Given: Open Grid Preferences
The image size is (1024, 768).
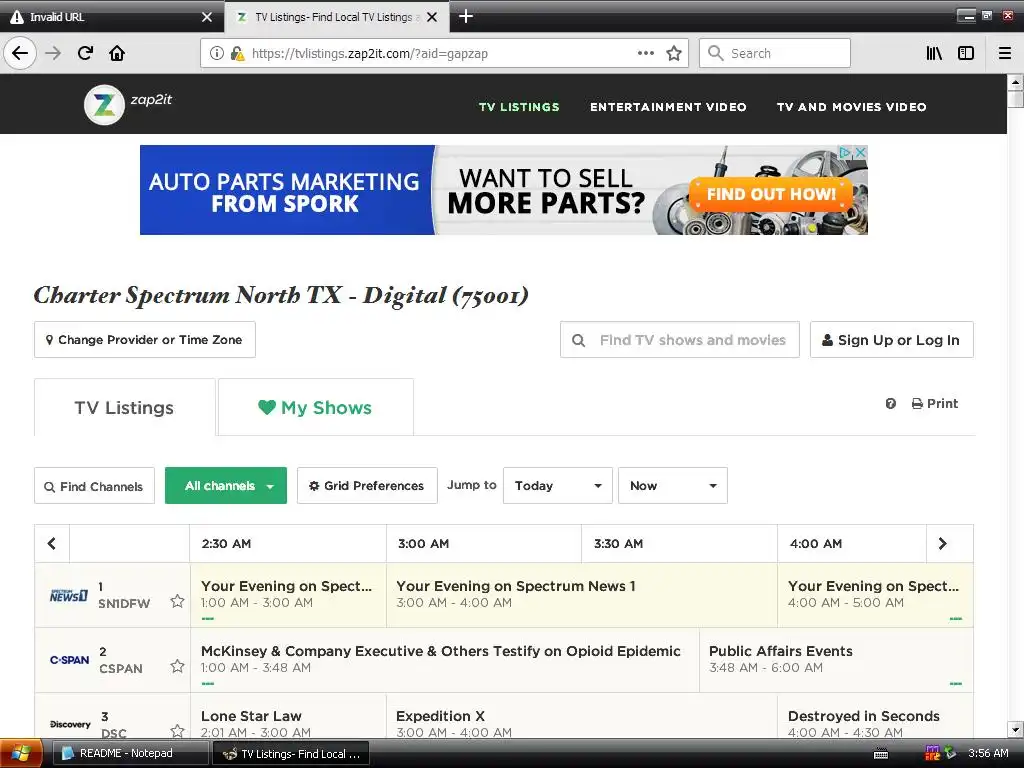Looking at the screenshot, I should click(x=367, y=485).
